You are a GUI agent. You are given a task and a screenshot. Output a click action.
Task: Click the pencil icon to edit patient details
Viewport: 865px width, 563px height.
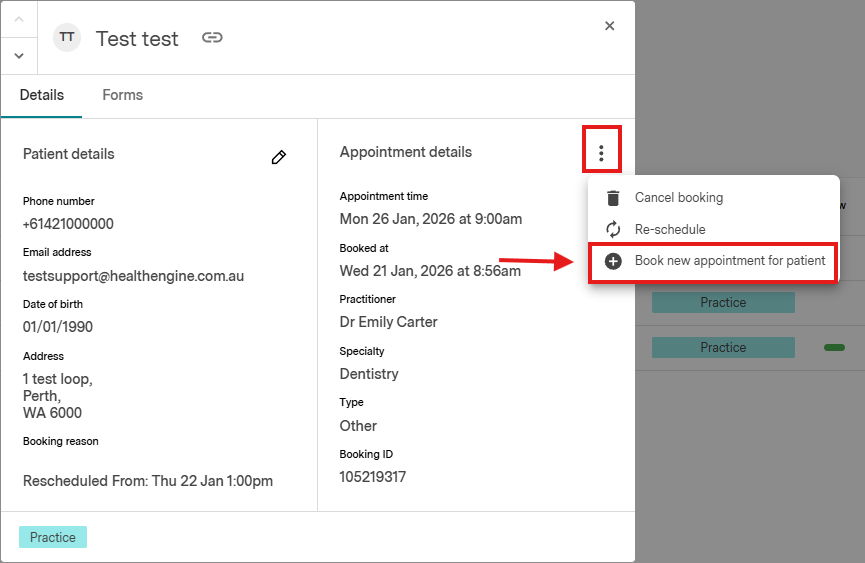[279, 157]
